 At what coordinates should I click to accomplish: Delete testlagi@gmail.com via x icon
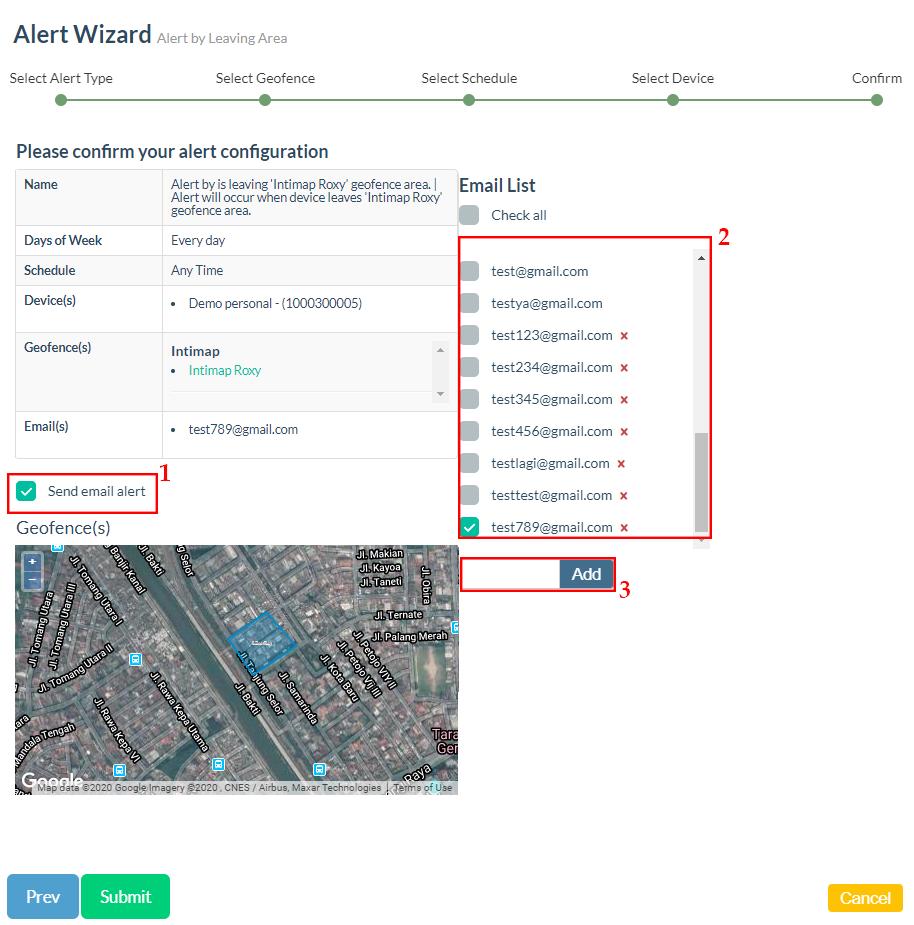coord(621,464)
